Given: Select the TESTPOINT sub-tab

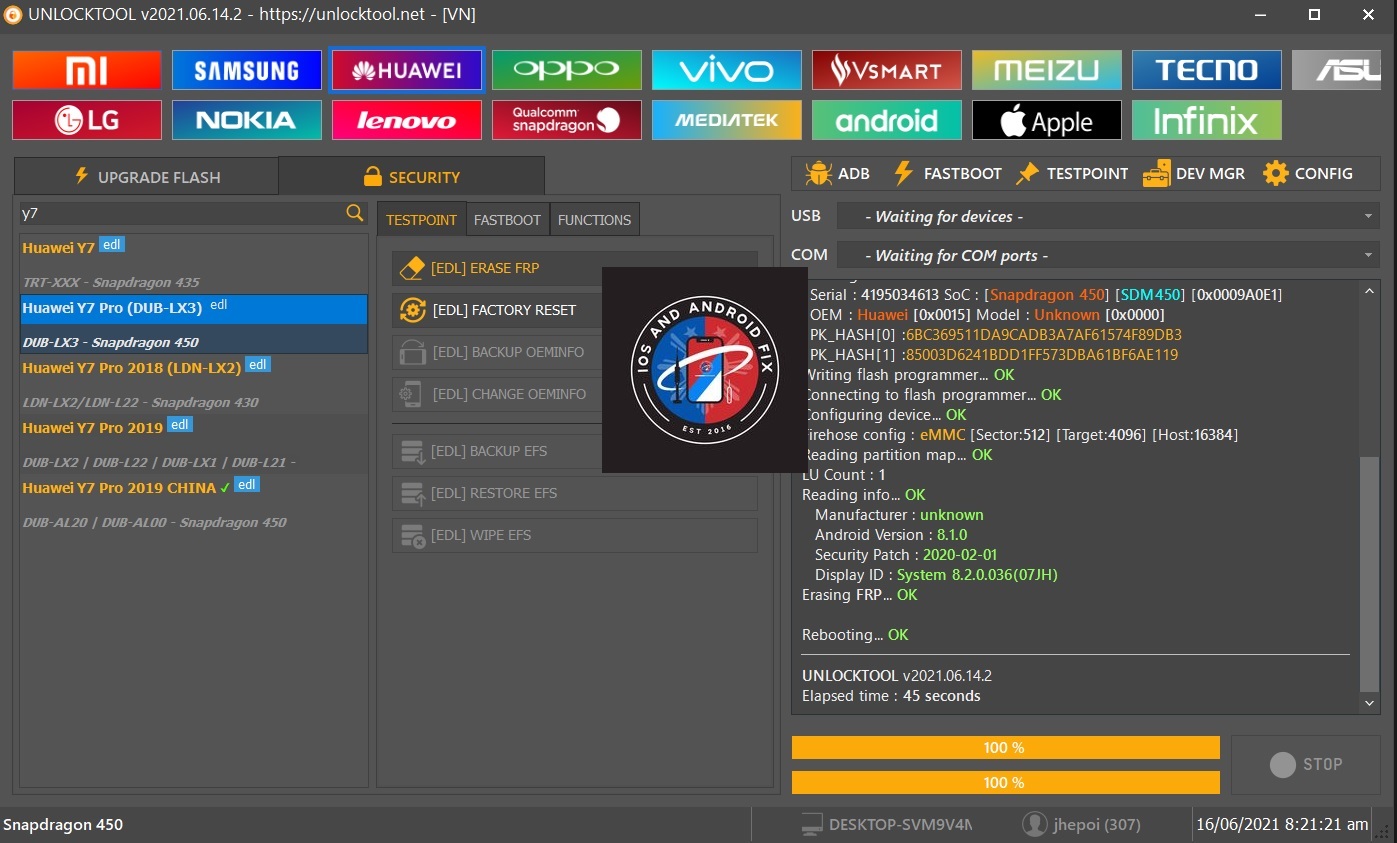Looking at the screenshot, I should [x=421, y=219].
